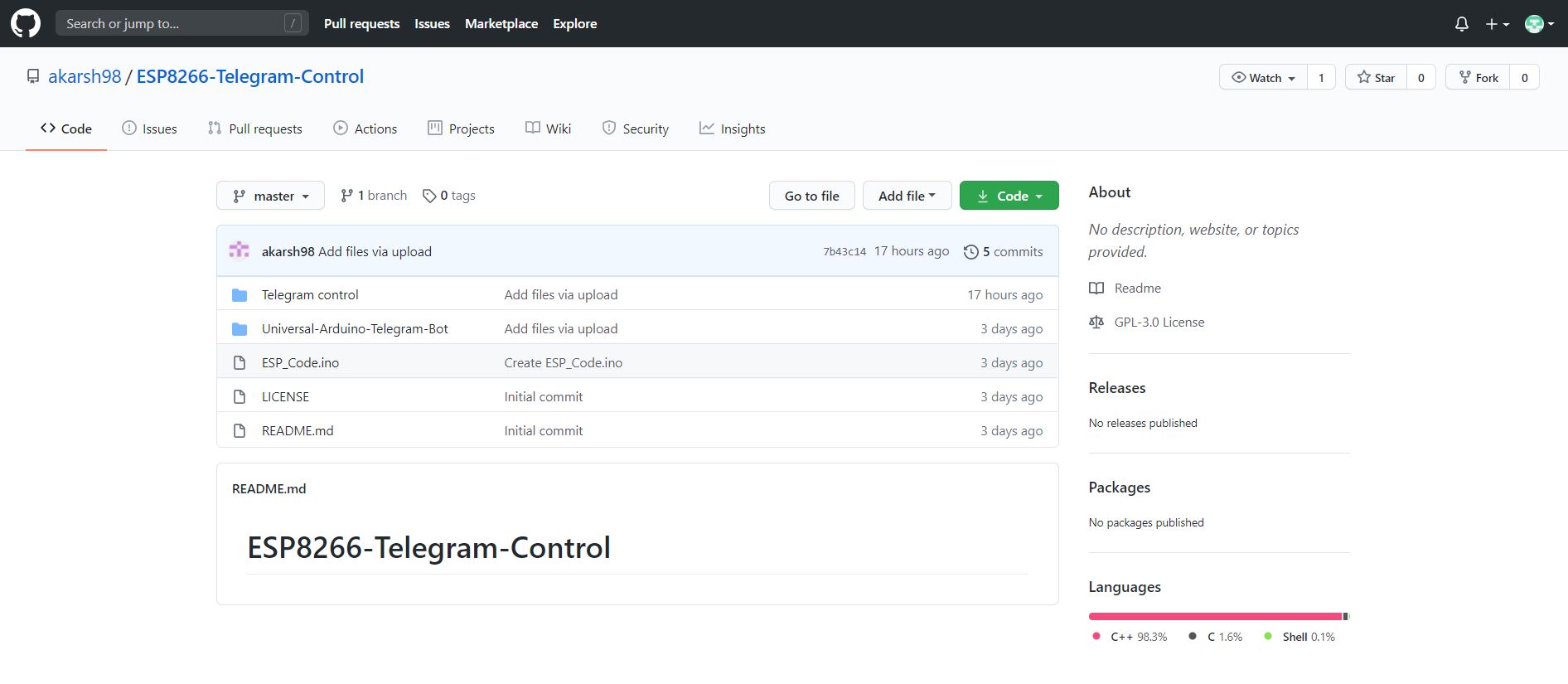Open Initial commit message in LICENSE row
Image resolution: width=1568 pixels, height=684 pixels.
(543, 396)
